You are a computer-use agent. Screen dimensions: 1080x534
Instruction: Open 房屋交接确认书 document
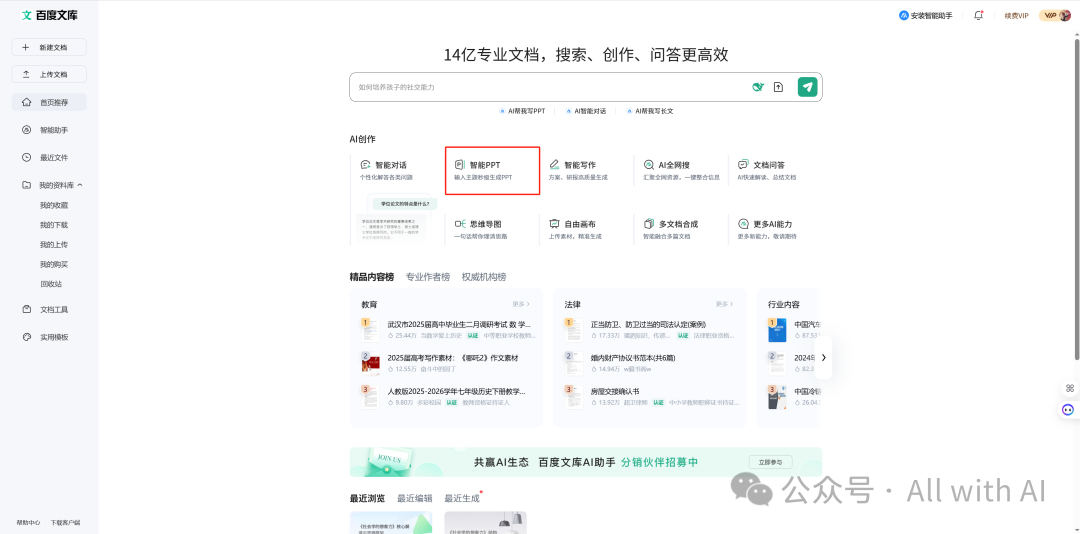click(x=614, y=391)
